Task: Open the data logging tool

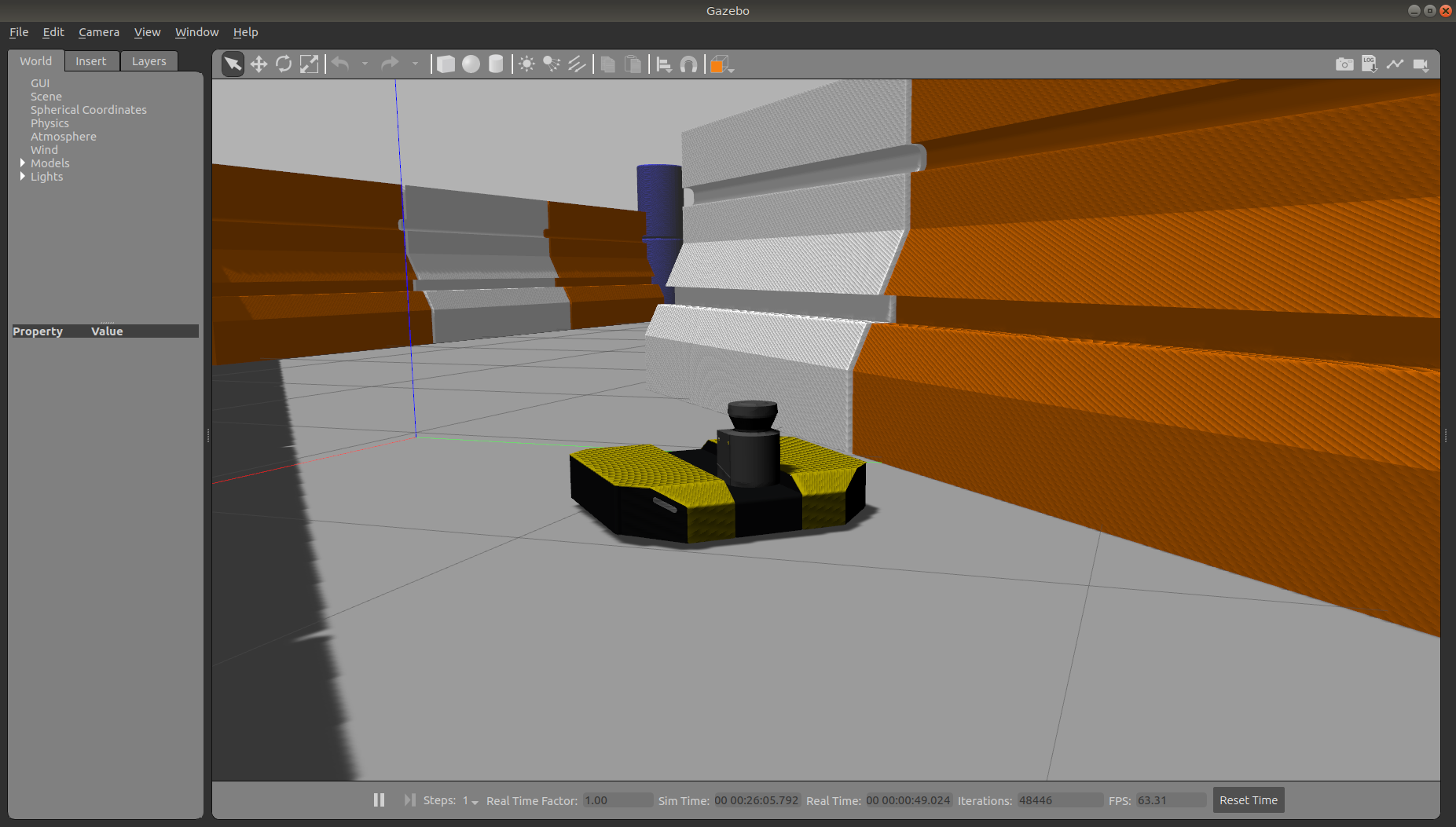Action: 1370,64
